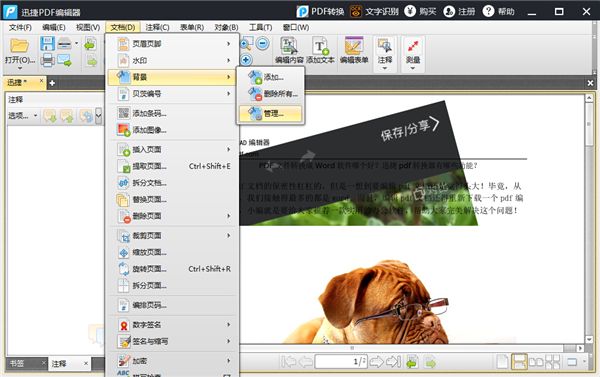Open the 水印 watermark submenu
Viewport: 600px width, 377px height.
(172, 60)
